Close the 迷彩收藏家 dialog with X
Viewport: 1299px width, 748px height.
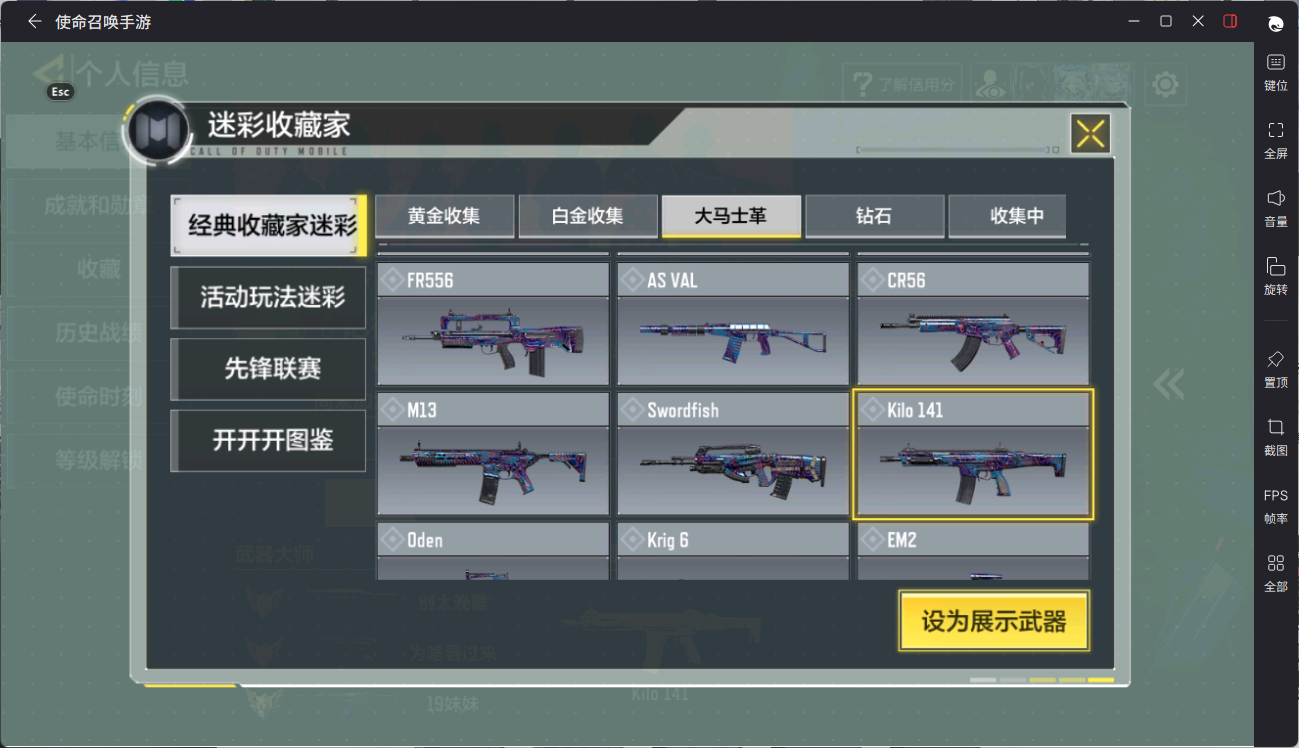1091,133
